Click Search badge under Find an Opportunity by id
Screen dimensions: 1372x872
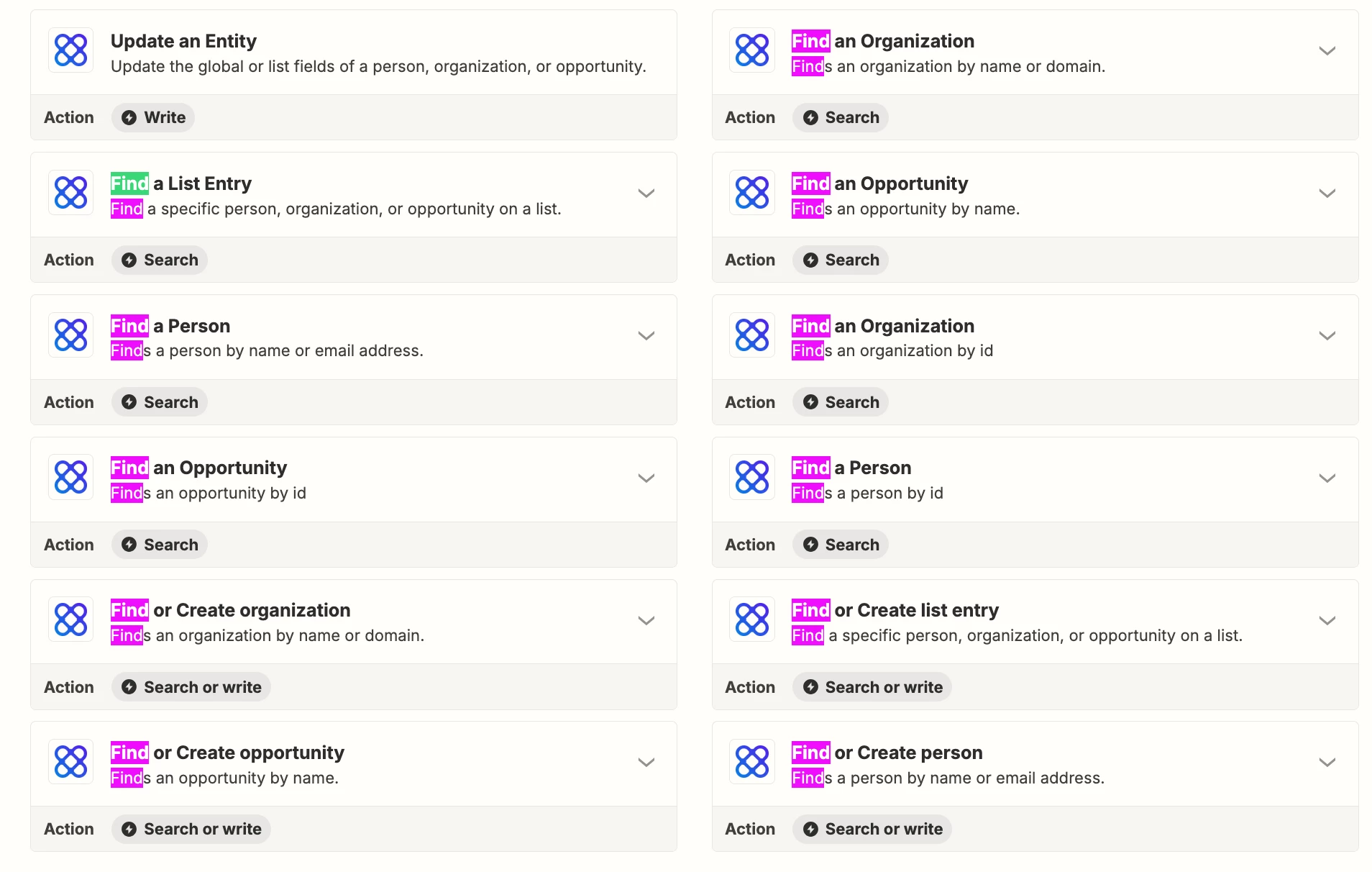160,545
